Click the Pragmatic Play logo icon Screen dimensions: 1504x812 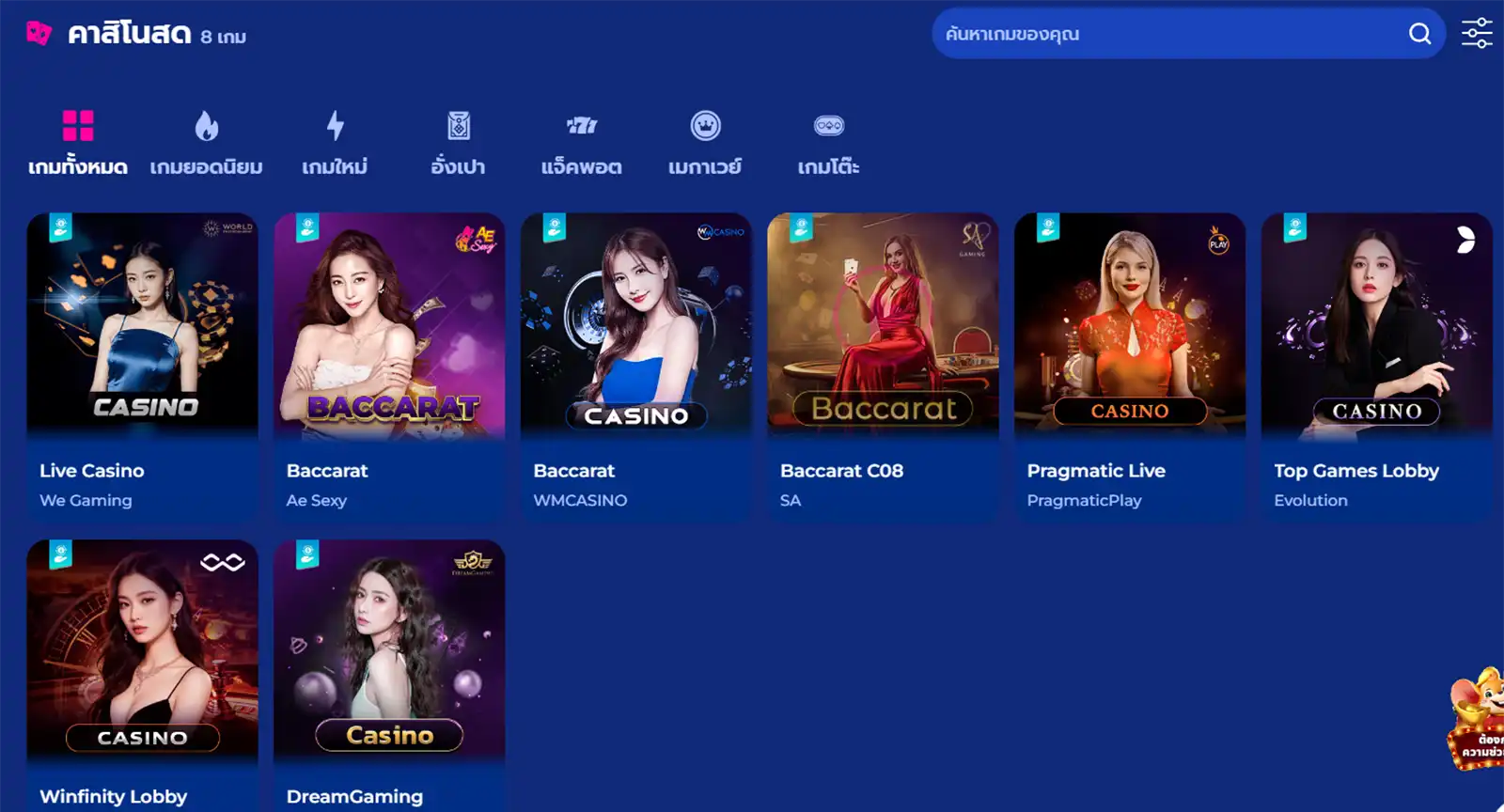pyautogui.click(x=1218, y=241)
